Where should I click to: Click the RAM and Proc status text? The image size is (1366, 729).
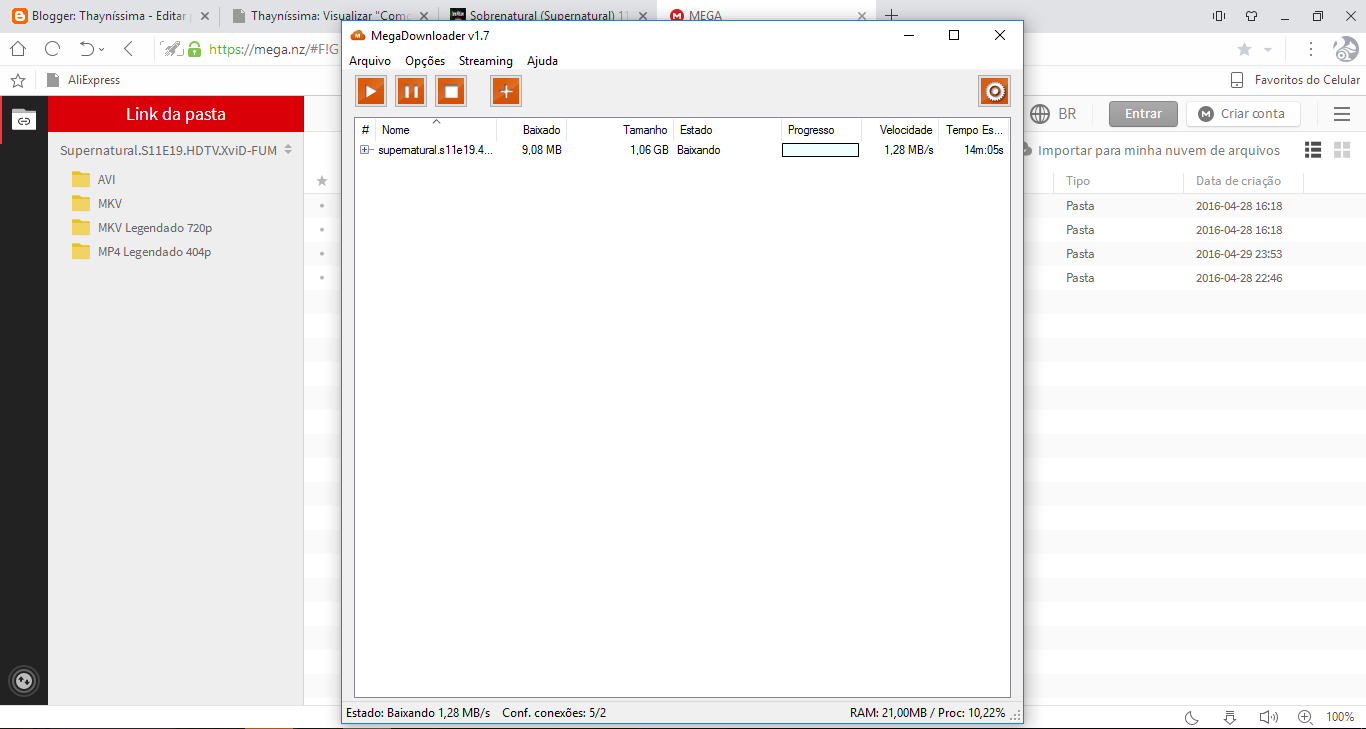pyautogui.click(x=927, y=713)
